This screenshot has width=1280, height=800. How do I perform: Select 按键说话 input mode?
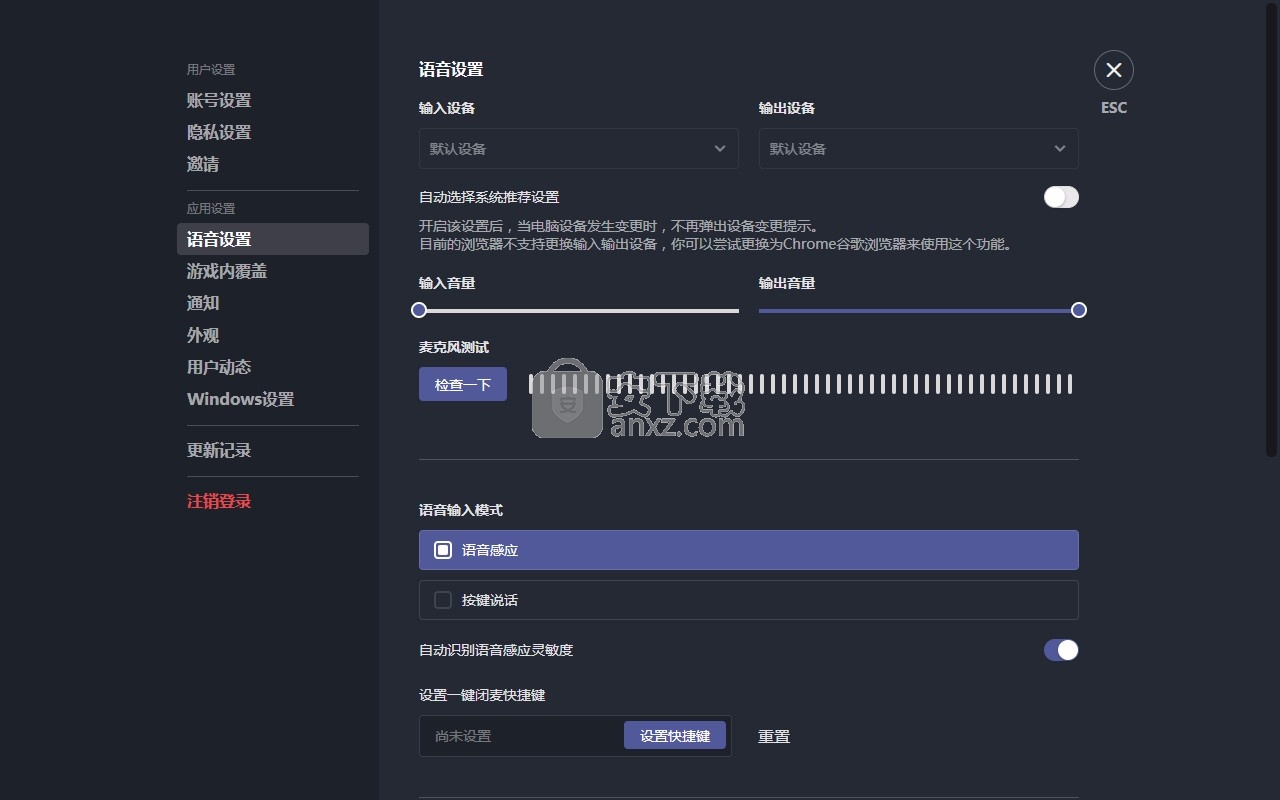tap(749, 600)
